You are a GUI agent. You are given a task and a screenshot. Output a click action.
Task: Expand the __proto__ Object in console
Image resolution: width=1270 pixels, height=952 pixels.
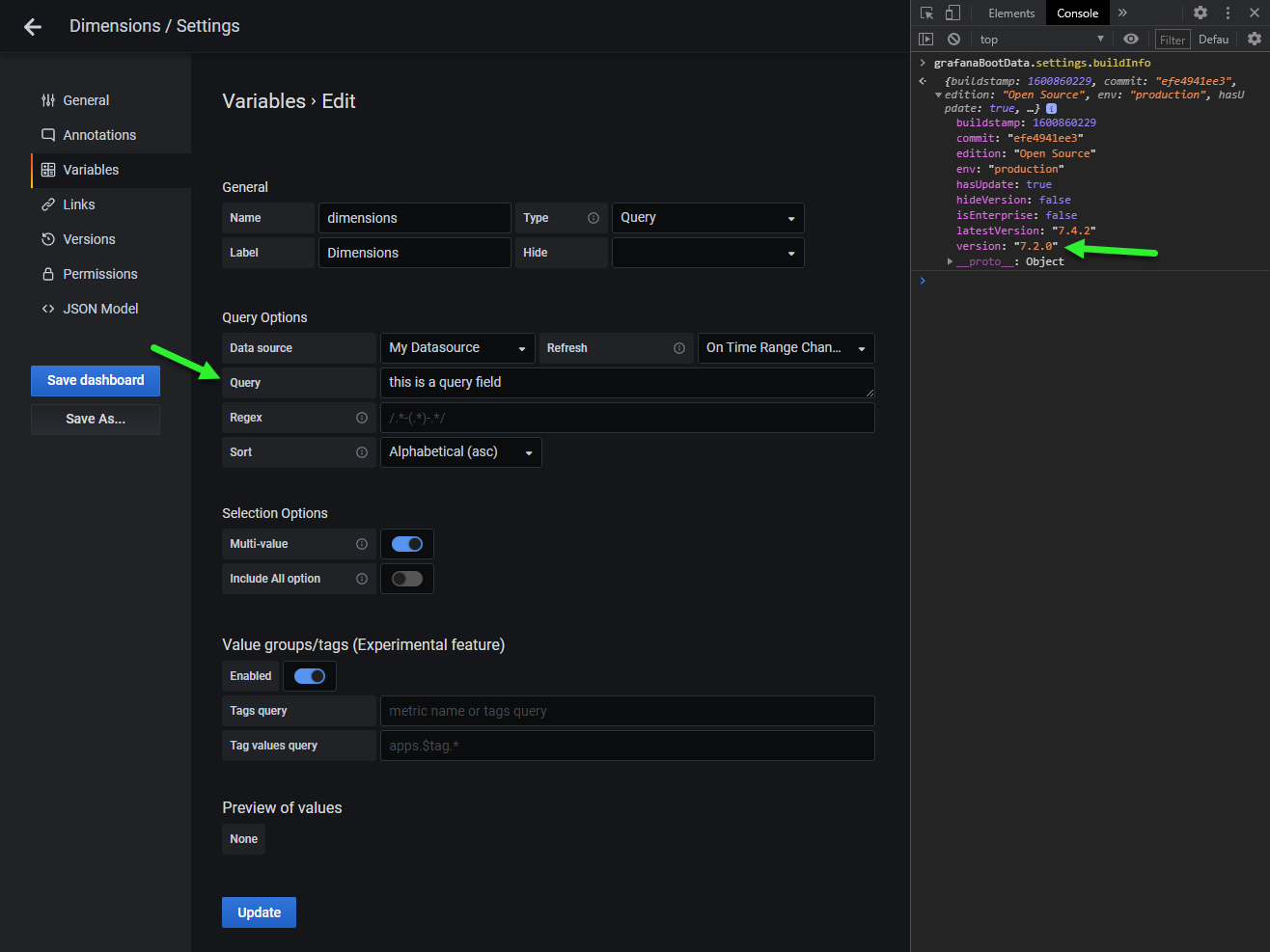coord(951,261)
